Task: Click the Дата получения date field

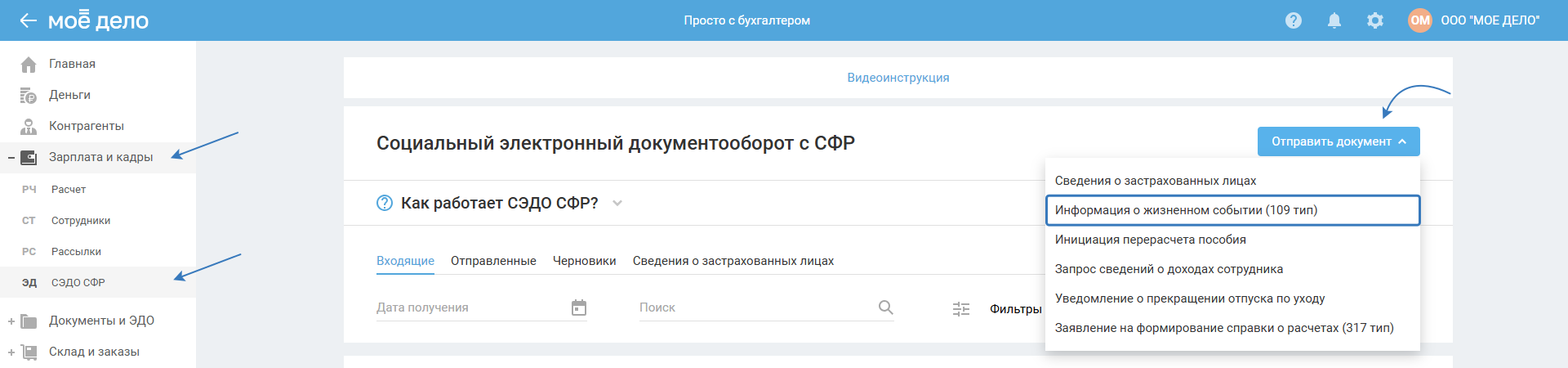Action: (x=482, y=307)
